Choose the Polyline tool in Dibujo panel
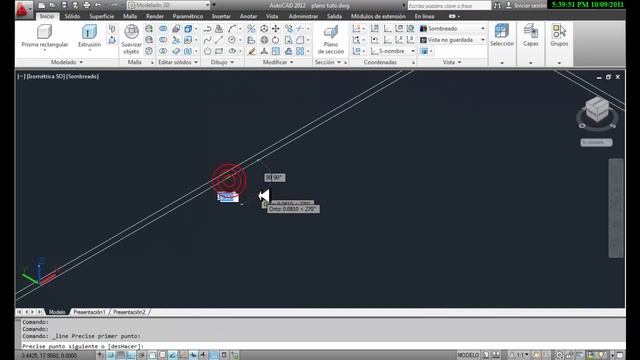640x360 pixels. [207, 29]
